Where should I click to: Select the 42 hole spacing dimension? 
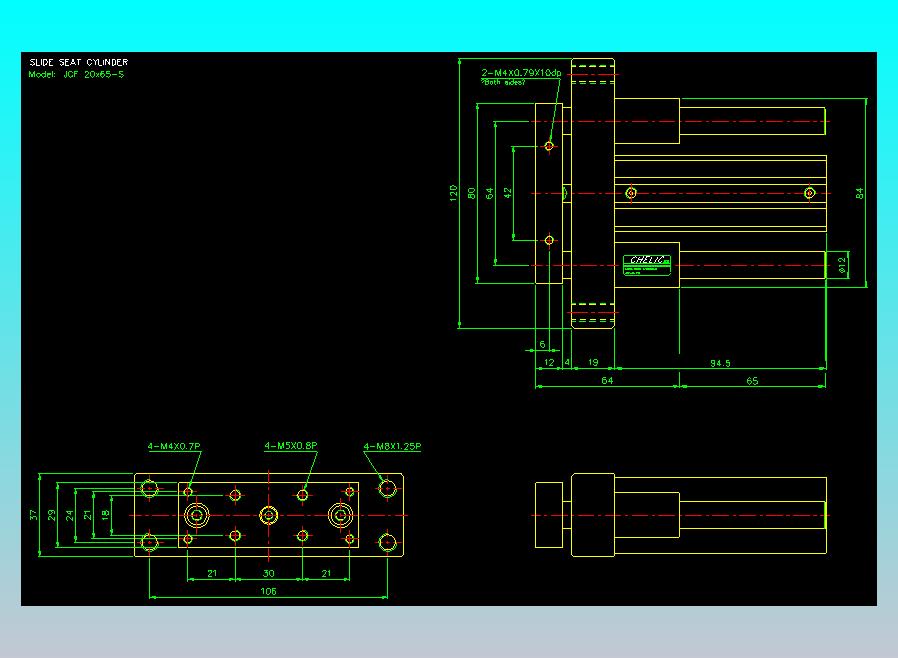507,194
